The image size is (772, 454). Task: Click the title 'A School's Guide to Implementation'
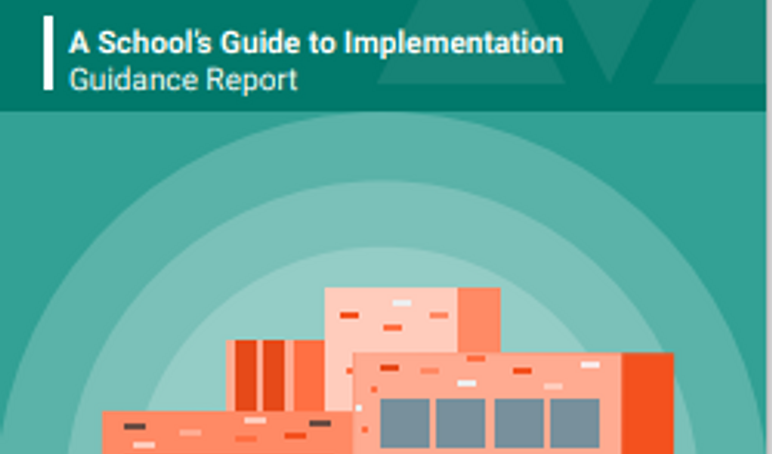click(x=316, y=42)
